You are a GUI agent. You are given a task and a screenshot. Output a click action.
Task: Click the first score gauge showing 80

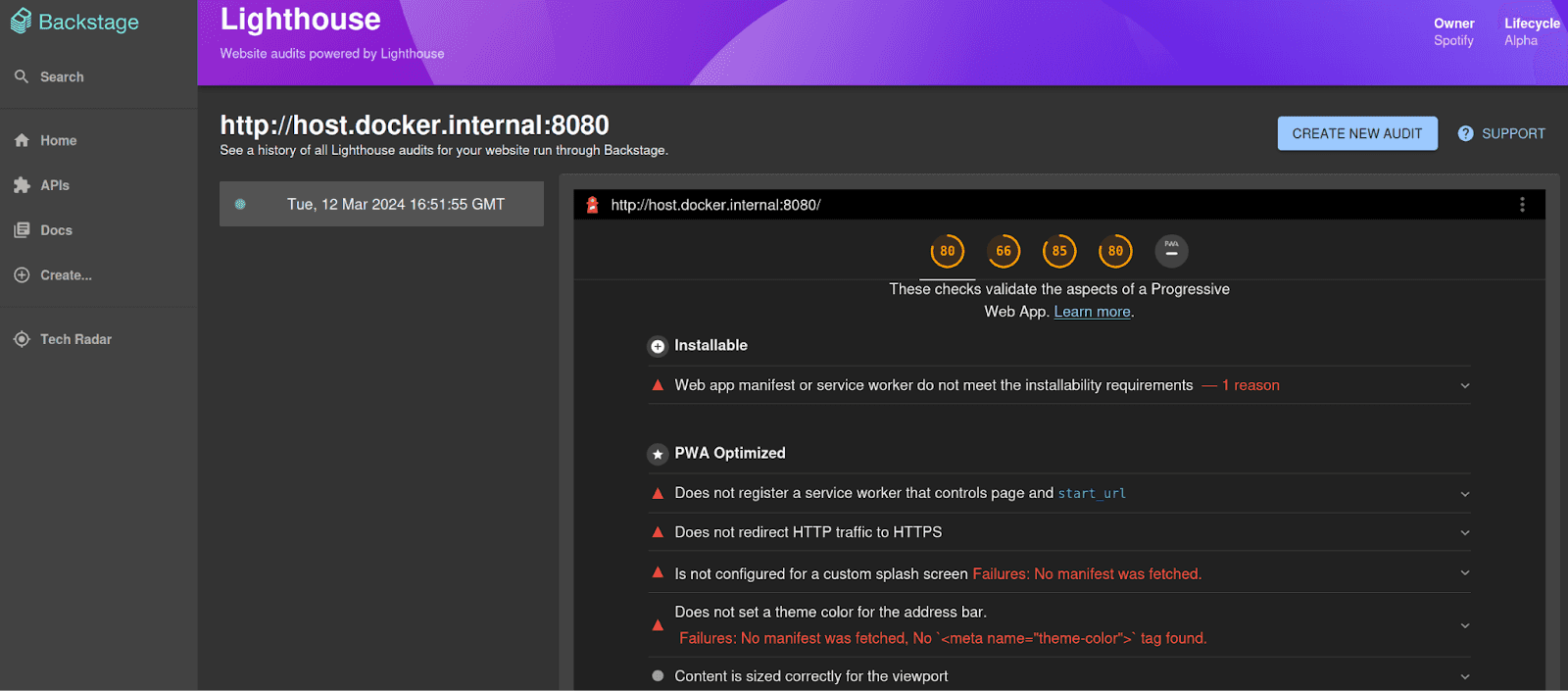(947, 251)
